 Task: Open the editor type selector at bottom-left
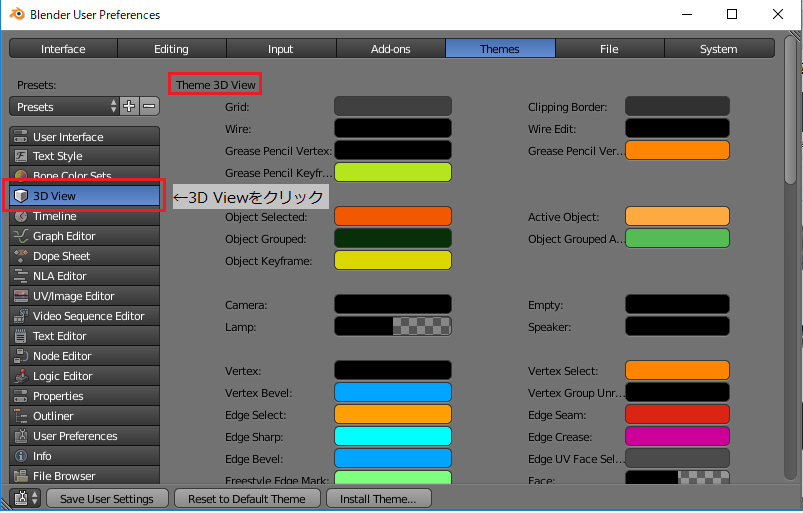pyautogui.click(x=26, y=498)
